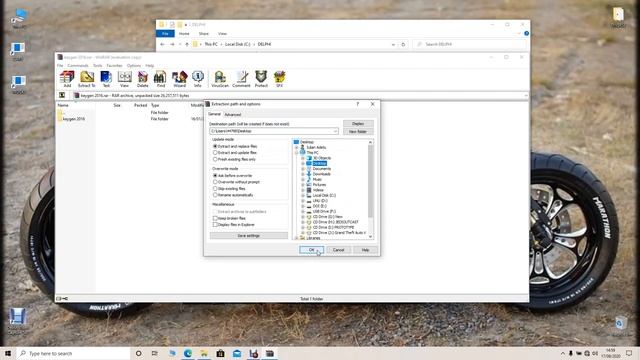640x360 pixels.
Task: Collapse the This PC node in folder tree
Action: (297, 153)
